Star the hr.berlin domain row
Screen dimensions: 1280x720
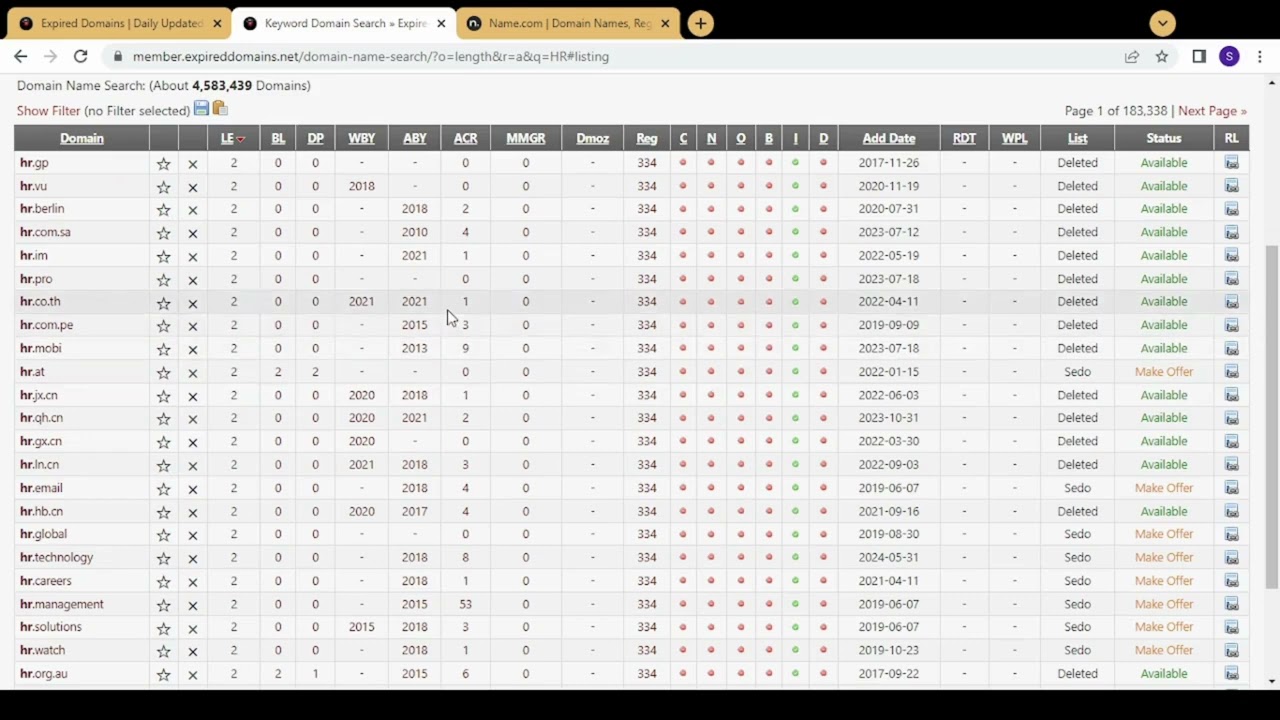[163, 210]
